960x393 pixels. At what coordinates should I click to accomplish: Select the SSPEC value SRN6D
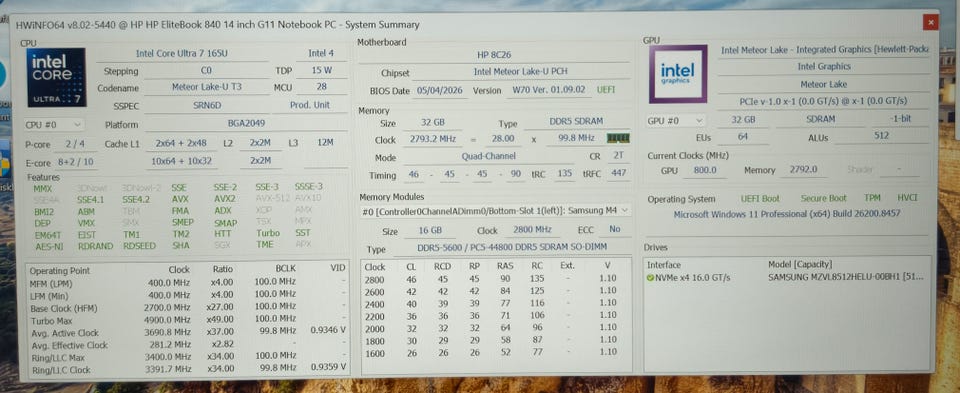coord(206,105)
